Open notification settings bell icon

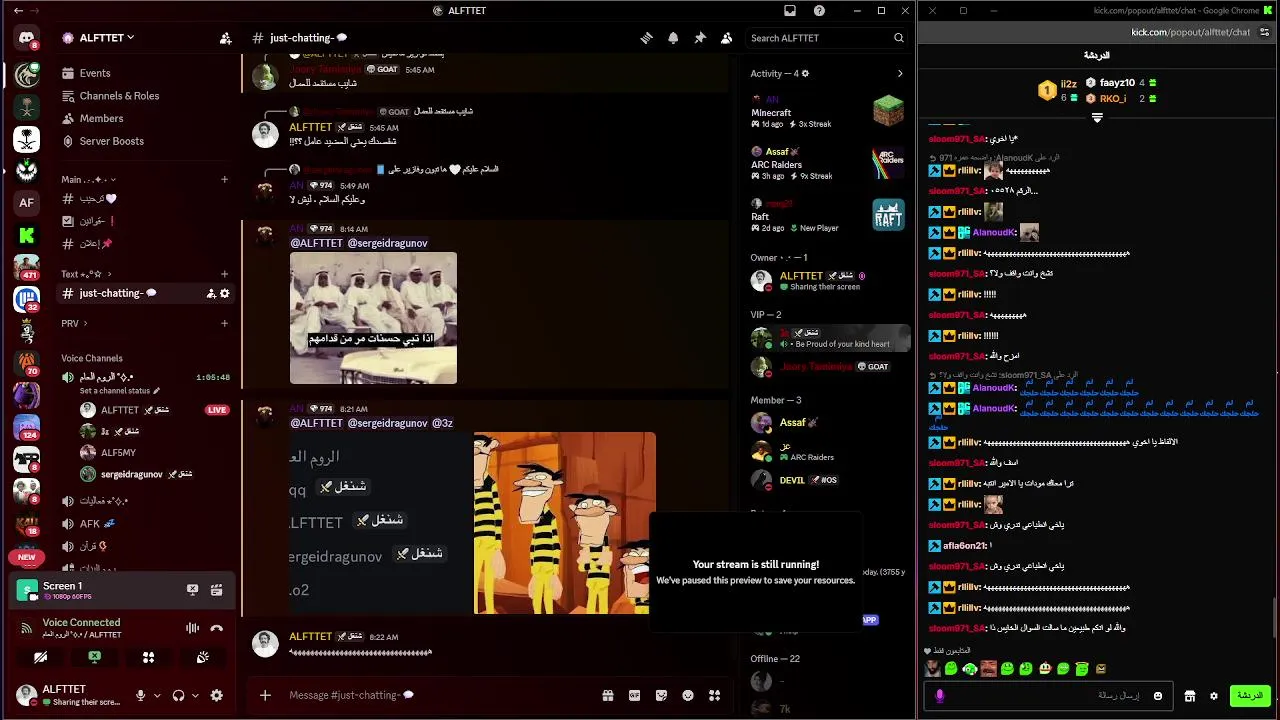673,38
